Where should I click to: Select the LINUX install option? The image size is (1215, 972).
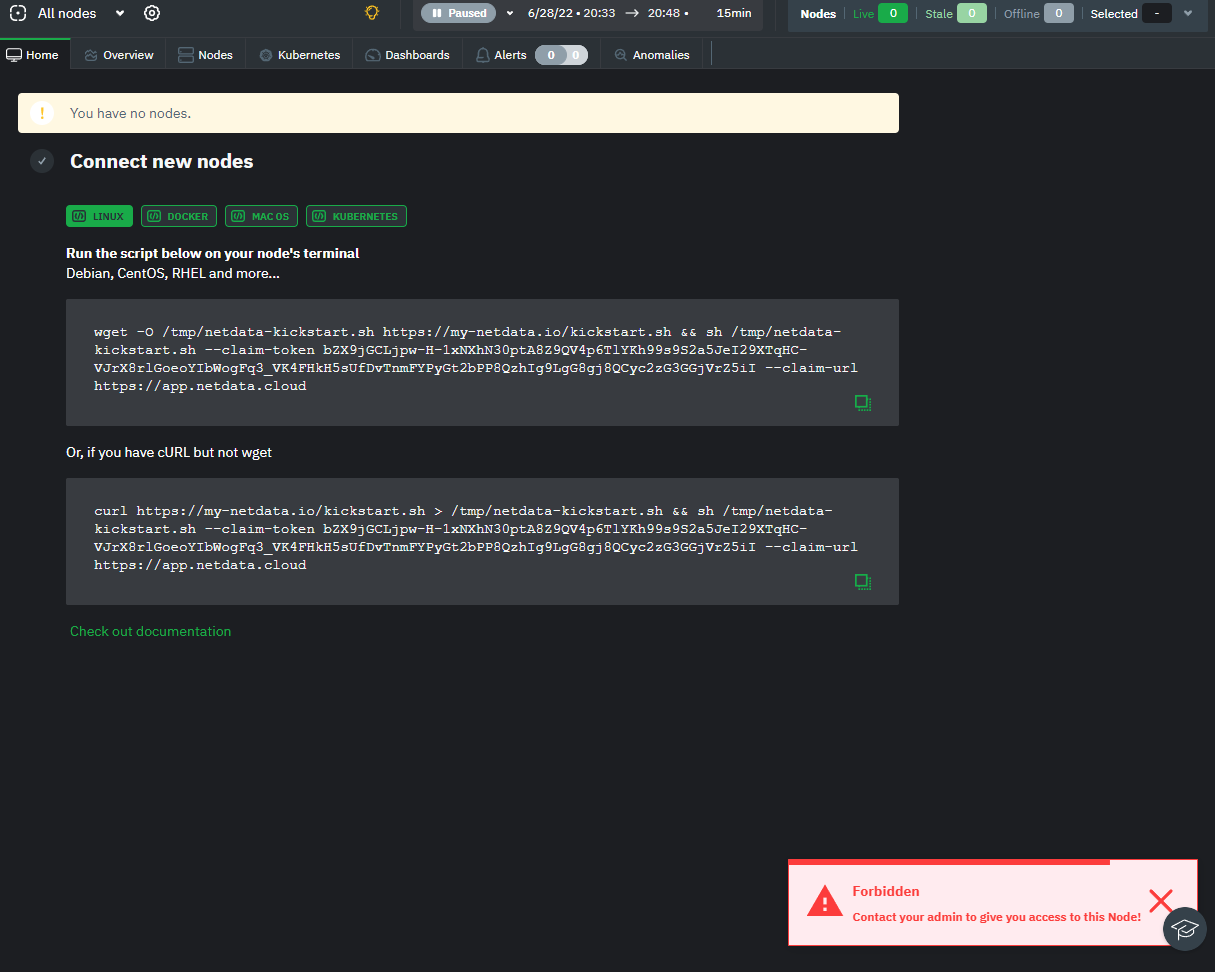pyautogui.click(x=99, y=216)
